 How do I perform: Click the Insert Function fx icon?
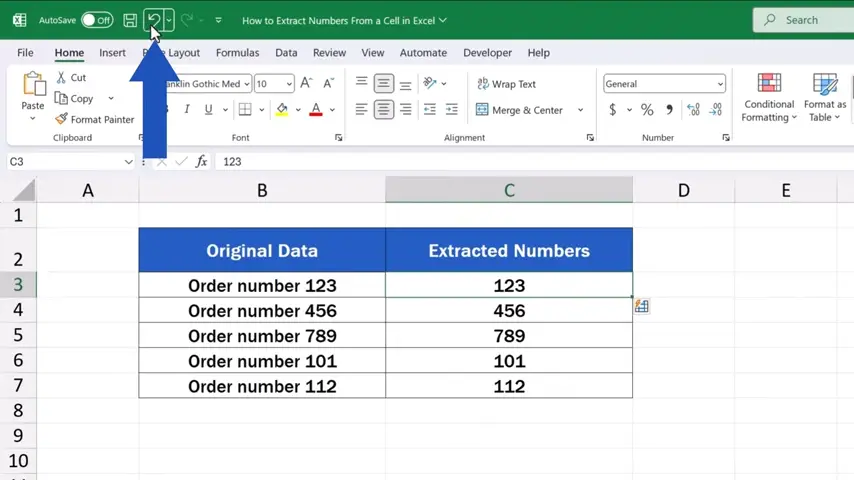(x=201, y=161)
